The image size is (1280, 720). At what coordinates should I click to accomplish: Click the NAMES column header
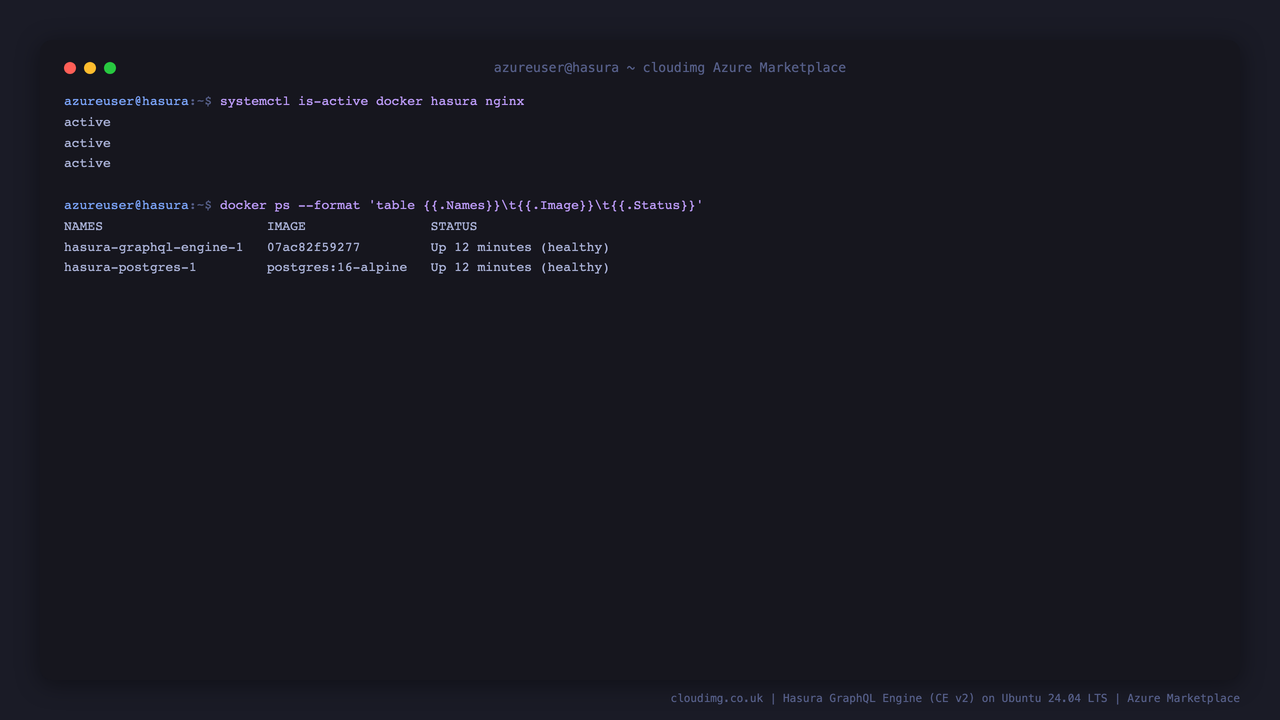[83, 226]
